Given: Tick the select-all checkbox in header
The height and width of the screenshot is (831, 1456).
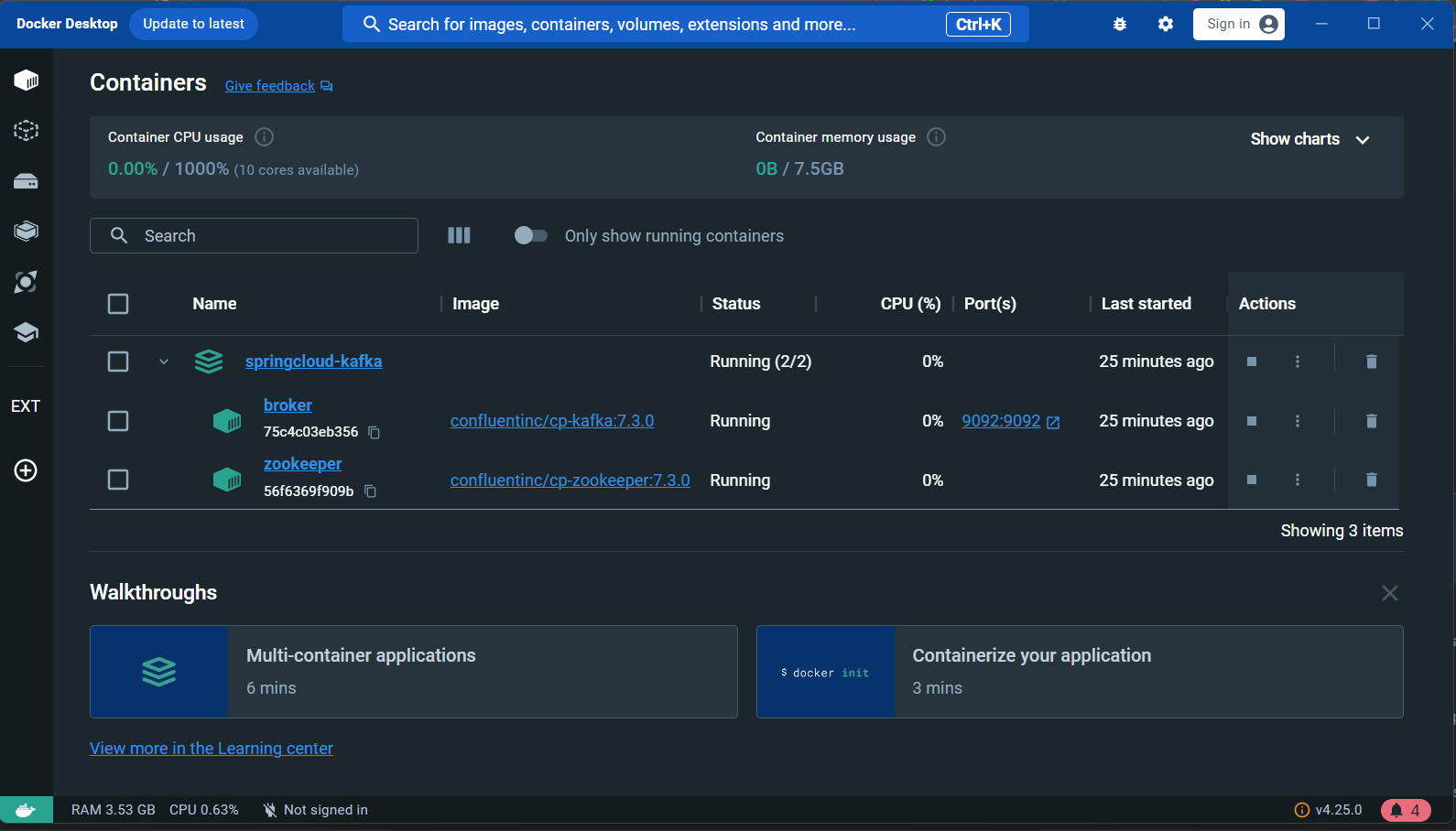Looking at the screenshot, I should click(x=118, y=304).
